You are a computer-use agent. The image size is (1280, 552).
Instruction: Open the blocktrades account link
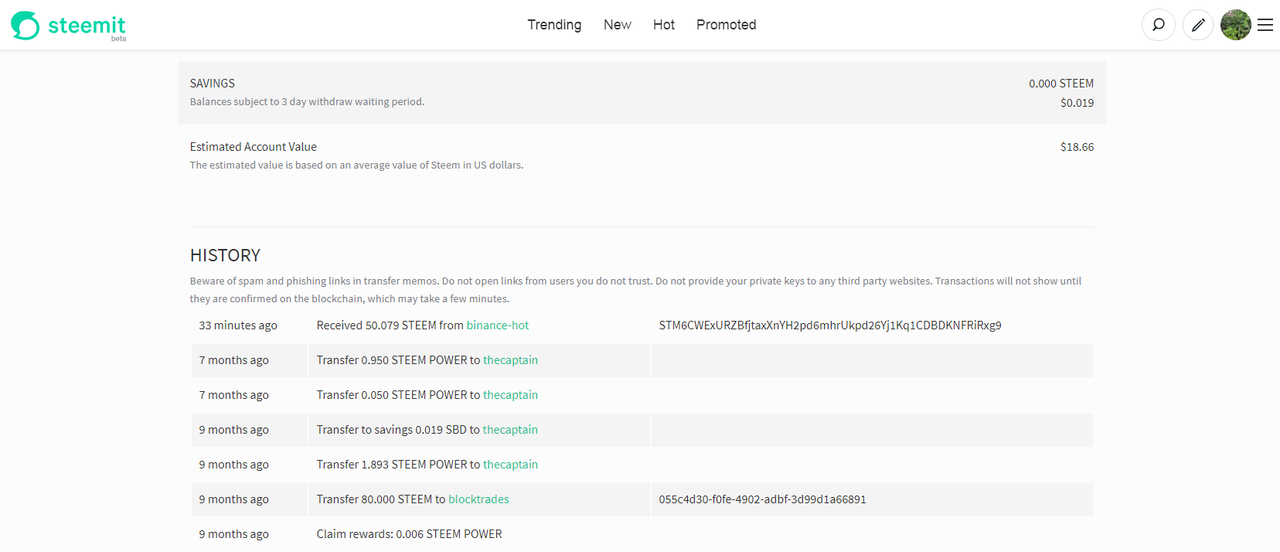[x=478, y=499]
